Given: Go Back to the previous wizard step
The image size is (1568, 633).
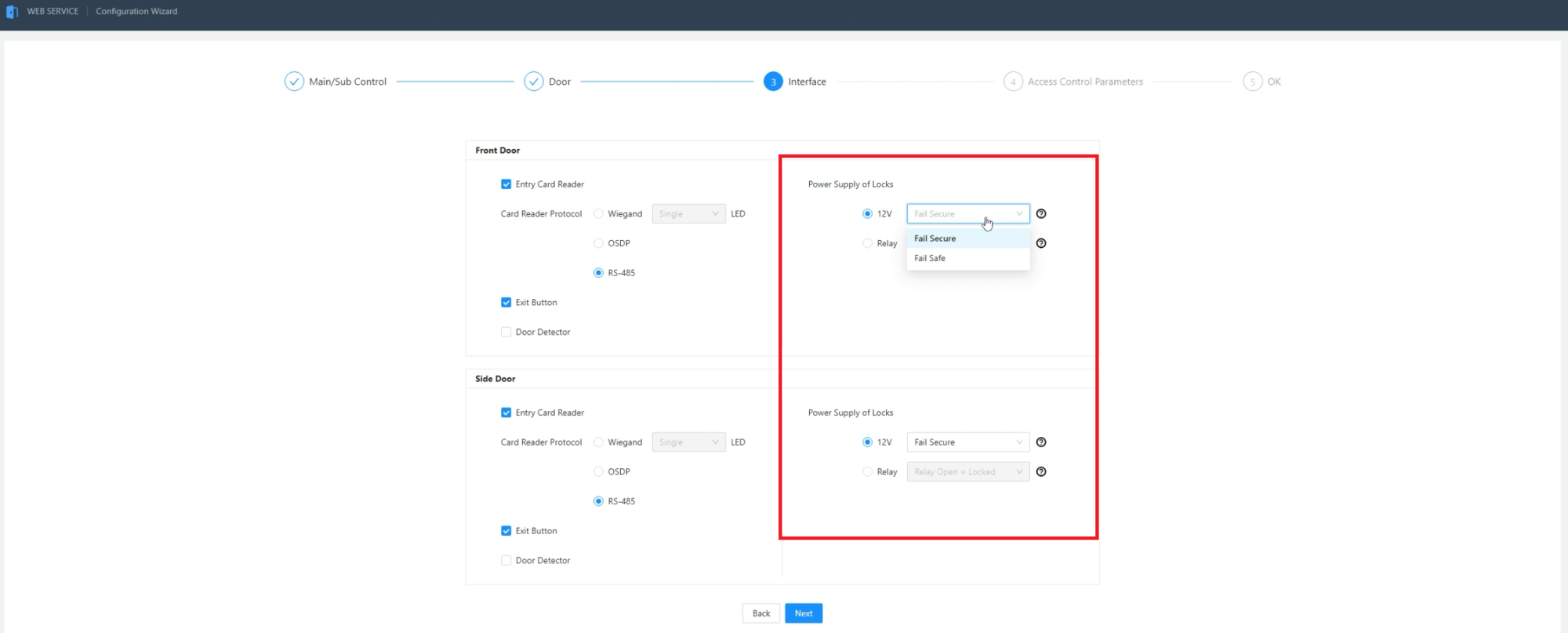Looking at the screenshot, I should 761,613.
